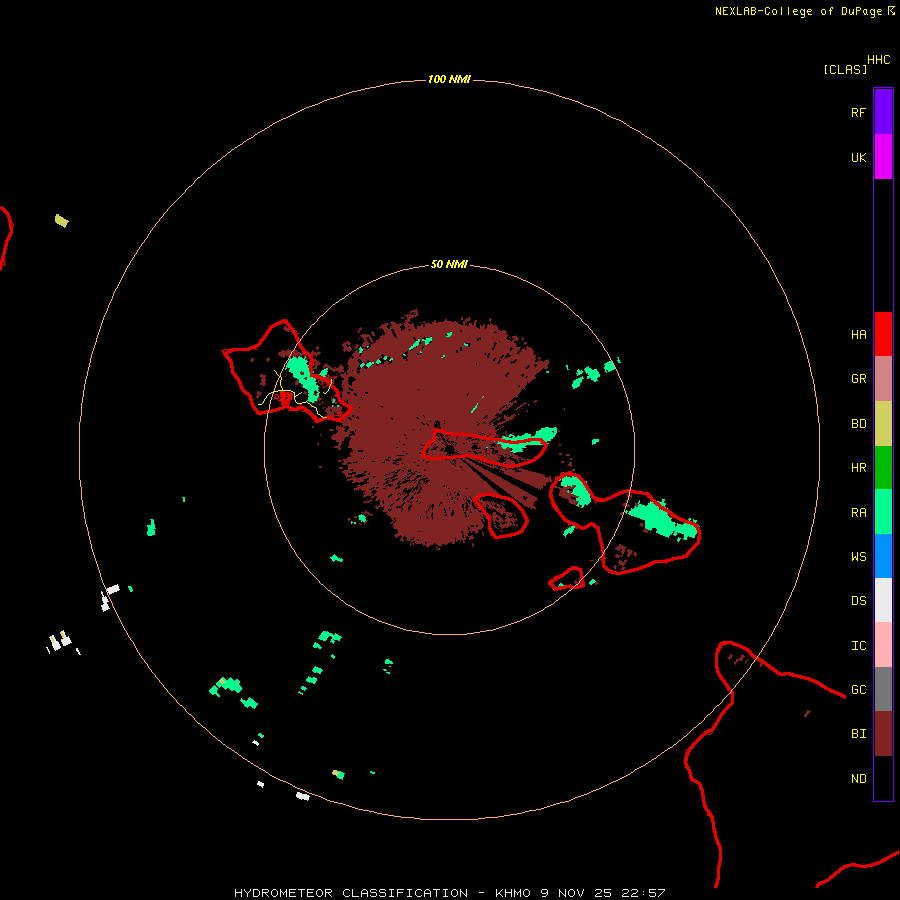Click the 50 NMI range ring label
The width and height of the screenshot is (900, 900).
(449, 264)
